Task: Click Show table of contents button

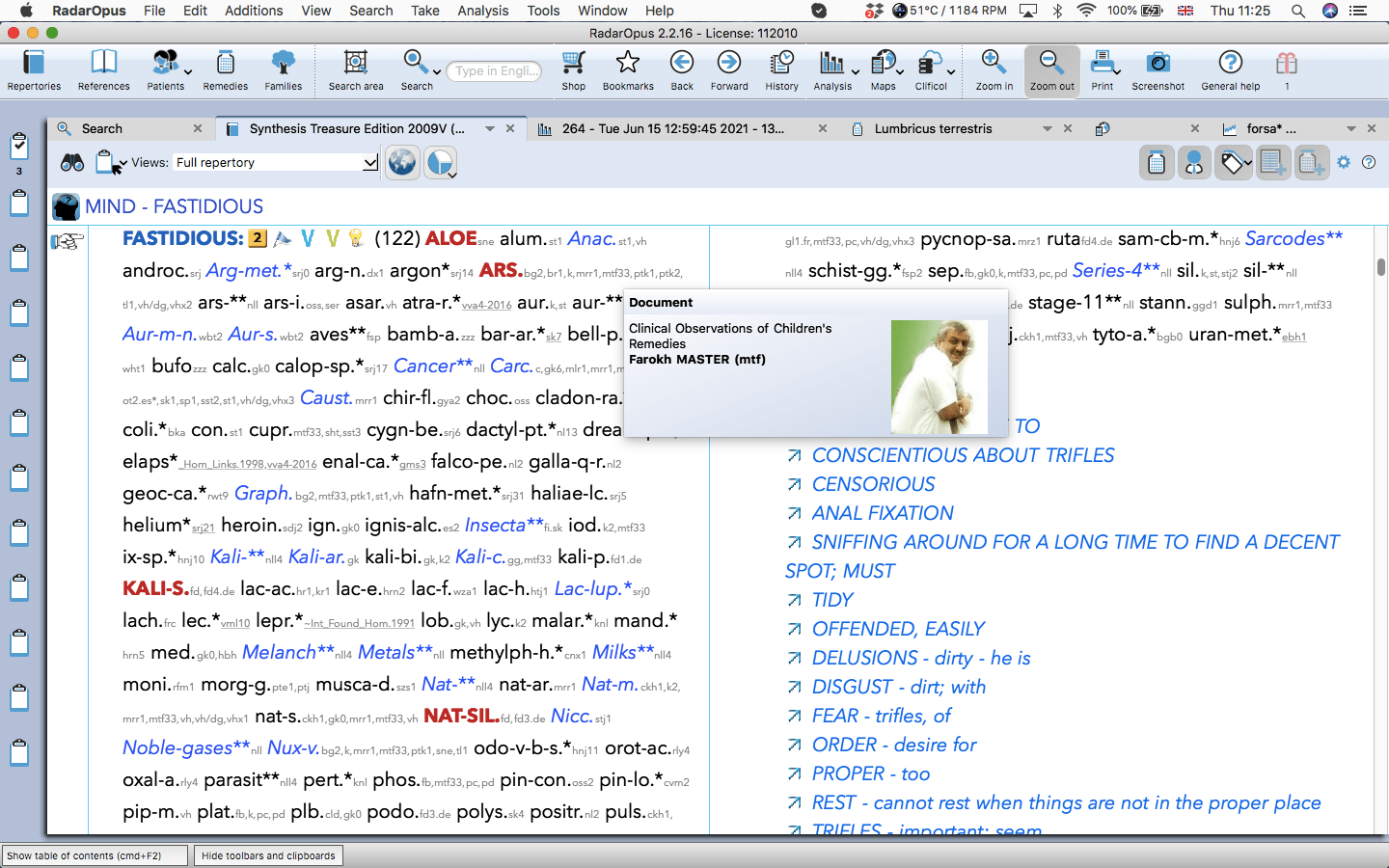Action: click(95, 855)
